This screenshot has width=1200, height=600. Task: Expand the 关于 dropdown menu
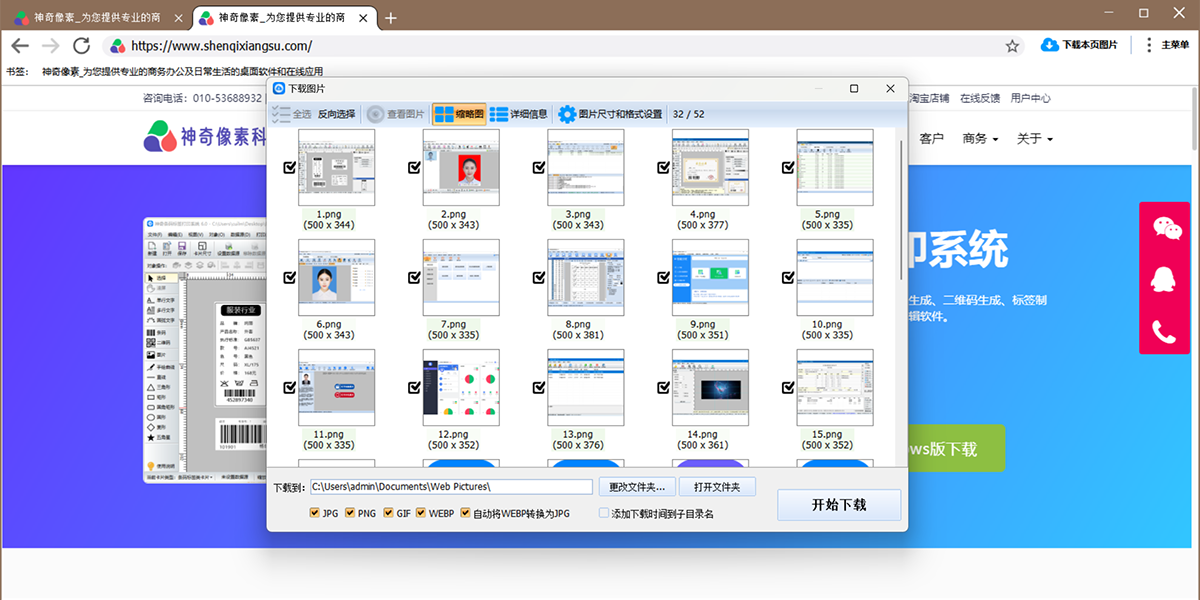pos(1035,138)
